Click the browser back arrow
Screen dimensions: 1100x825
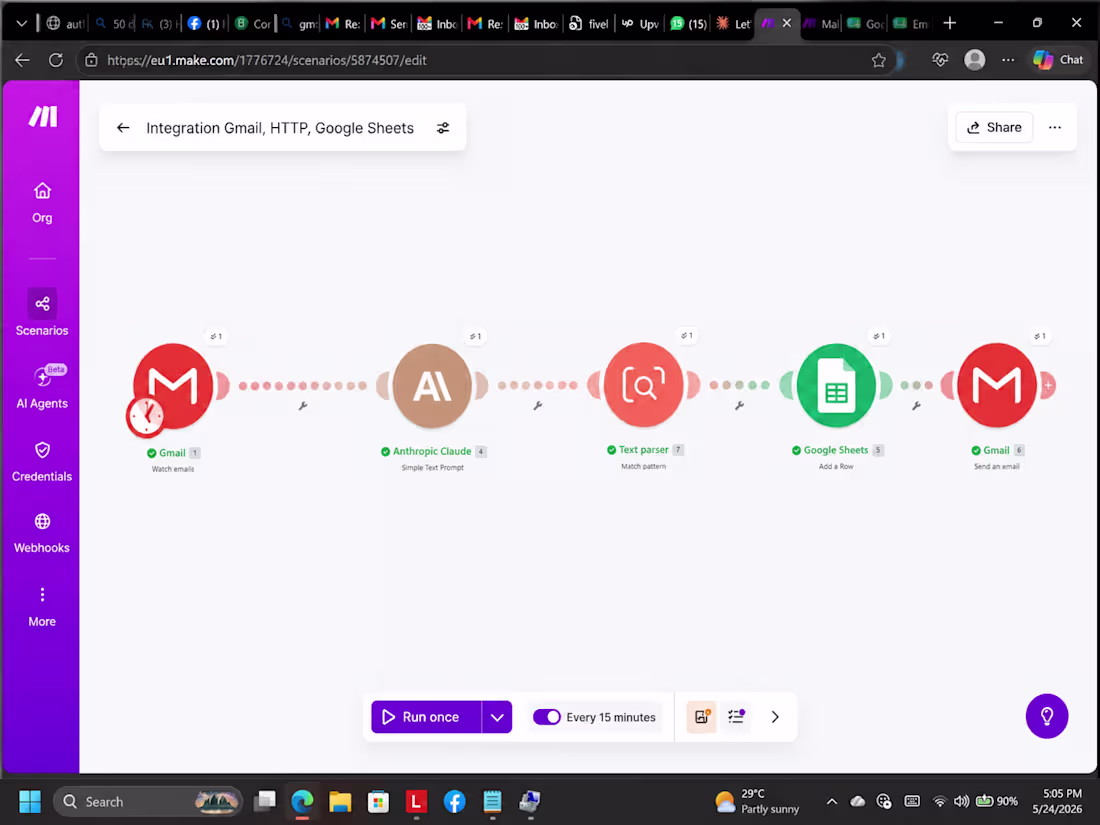[22, 60]
